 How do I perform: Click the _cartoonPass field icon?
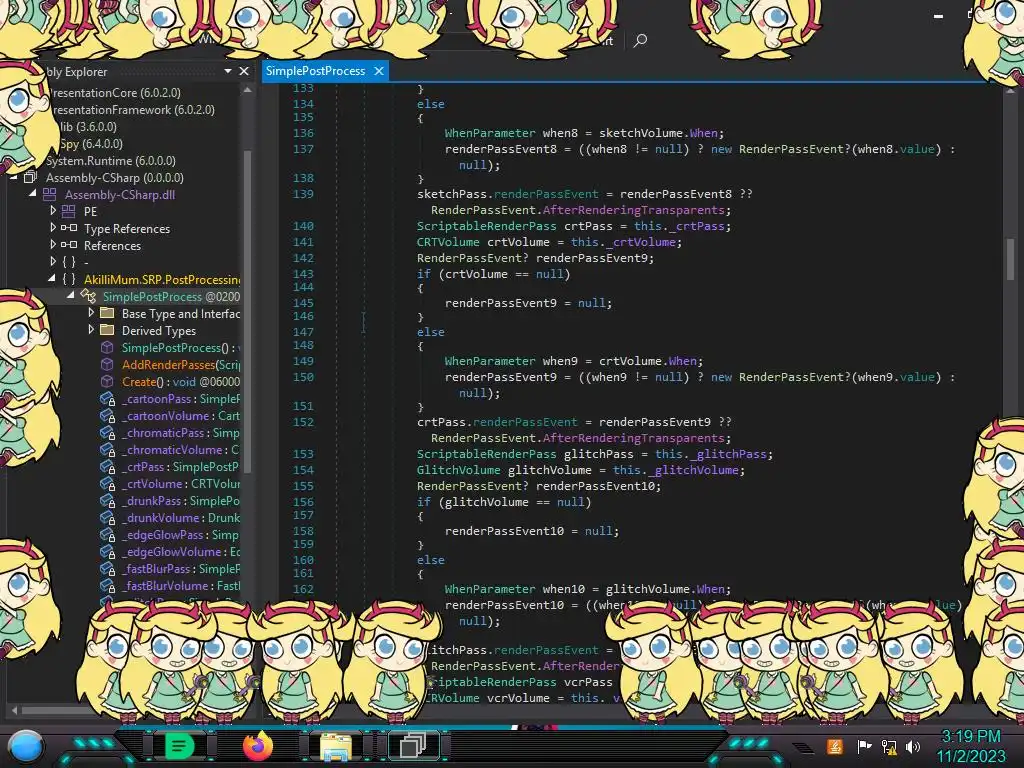pyautogui.click(x=108, y=399)
